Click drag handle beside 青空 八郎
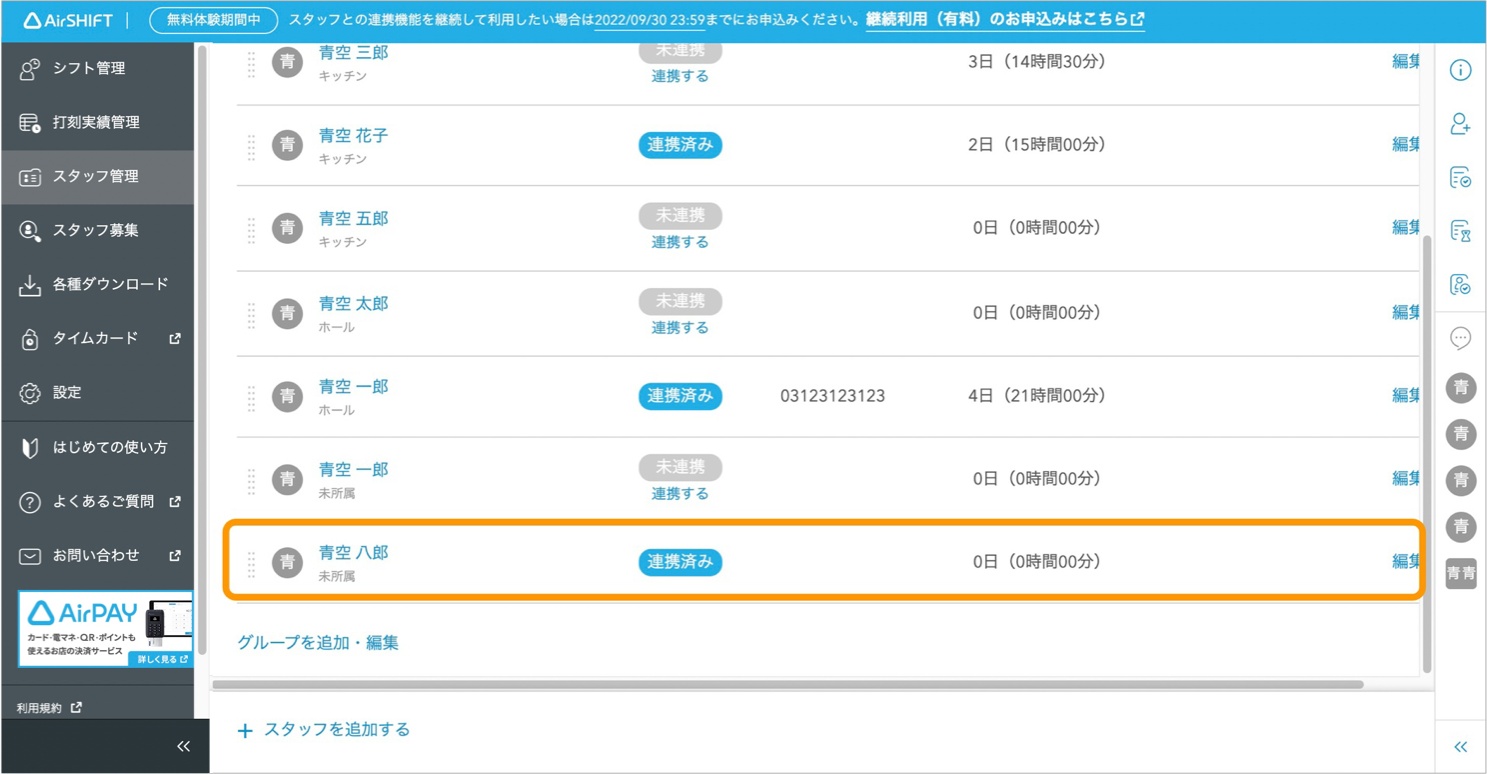This screenshot has height=774, width=1487. point(251,564)
